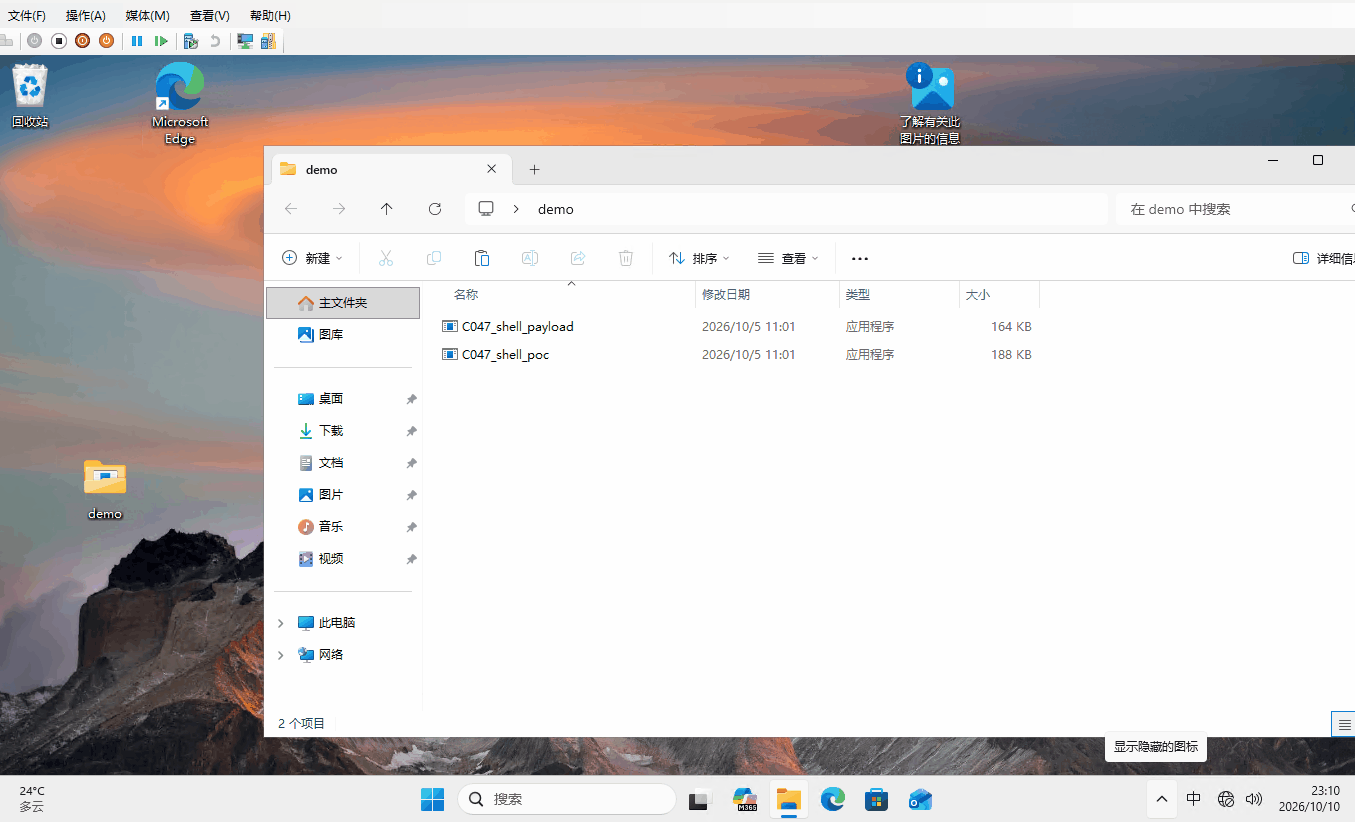Open the 帮助(H) menu

coord(270,16)
